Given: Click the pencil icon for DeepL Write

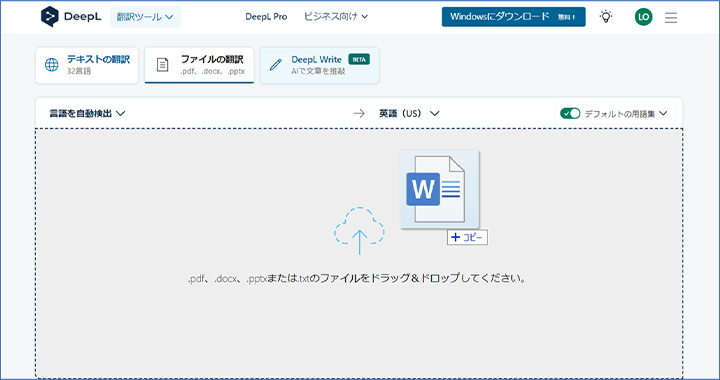Looking at the screenshot, I should [276, 65].
